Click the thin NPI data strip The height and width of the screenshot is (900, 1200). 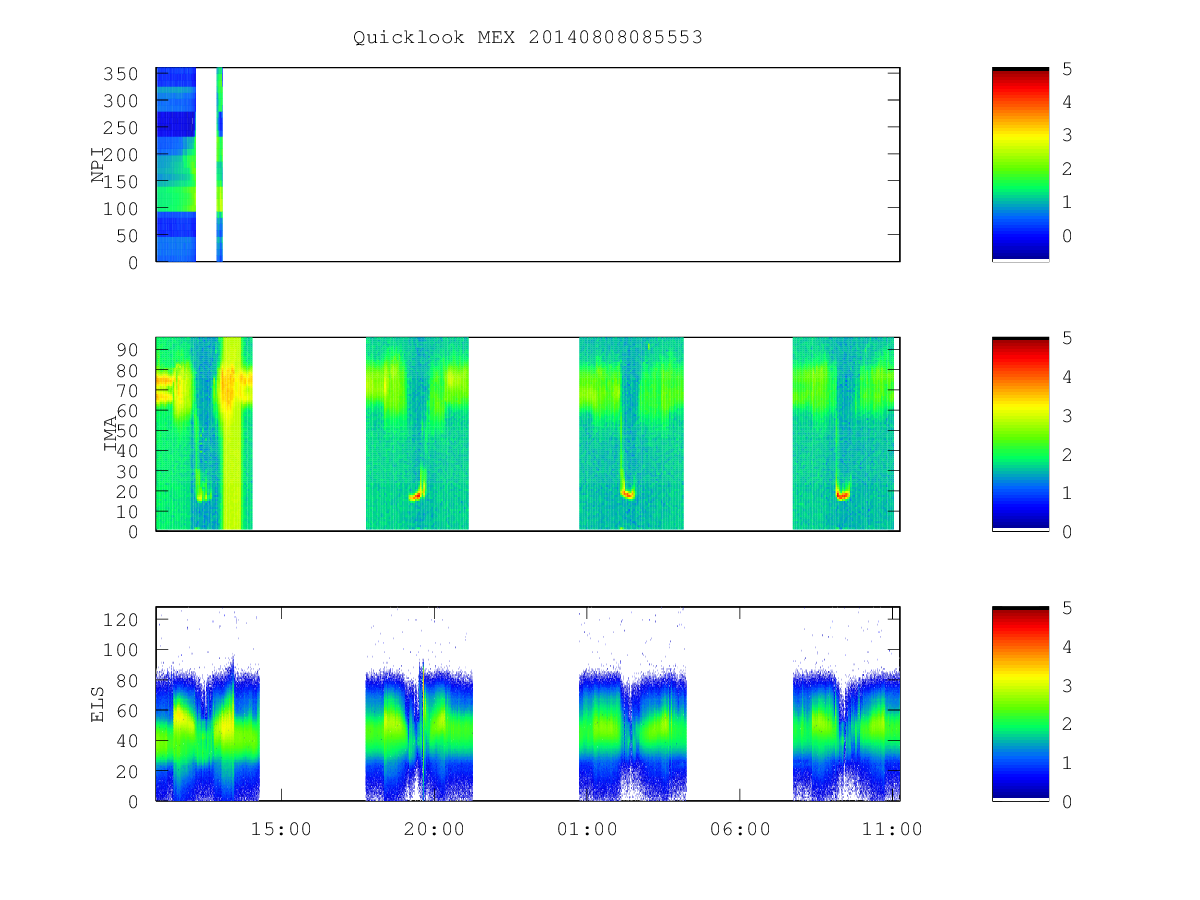tap(219, 165)
